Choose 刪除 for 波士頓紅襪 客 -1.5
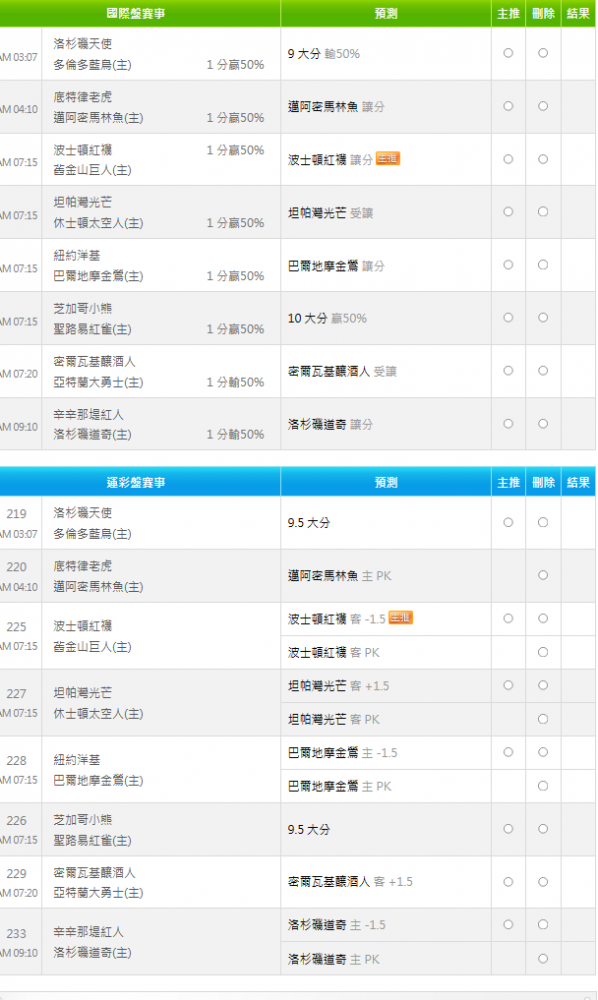Screen dimensions: 598x1000 (543, 619)
